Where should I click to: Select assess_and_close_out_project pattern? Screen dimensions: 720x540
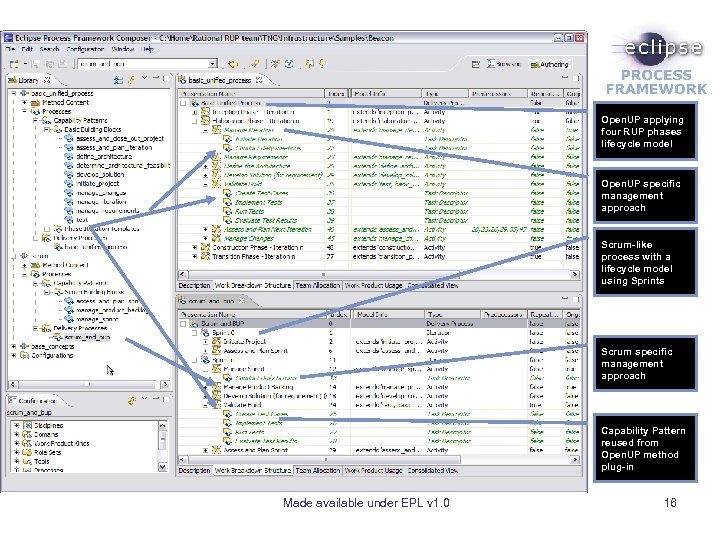pyautogui.click(x=120, y=138)
